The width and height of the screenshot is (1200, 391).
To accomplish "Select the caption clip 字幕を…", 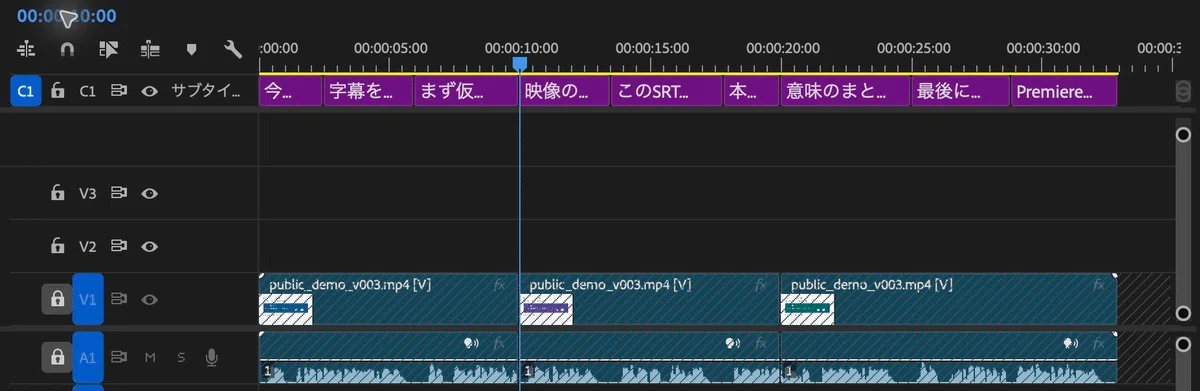I will [x=368, y=91].
